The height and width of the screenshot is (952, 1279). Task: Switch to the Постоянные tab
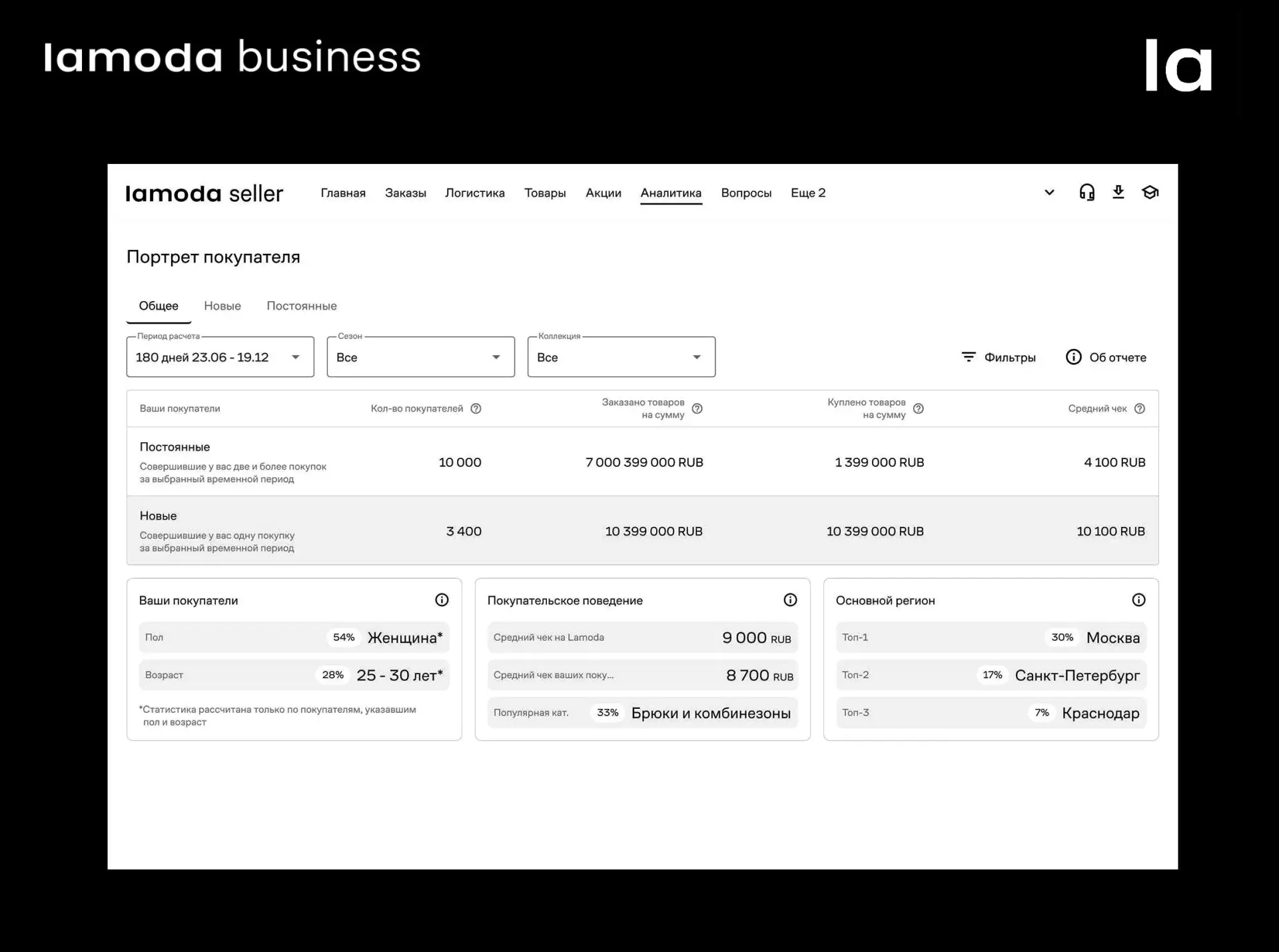pyautogui.click(x=302, y=306)
